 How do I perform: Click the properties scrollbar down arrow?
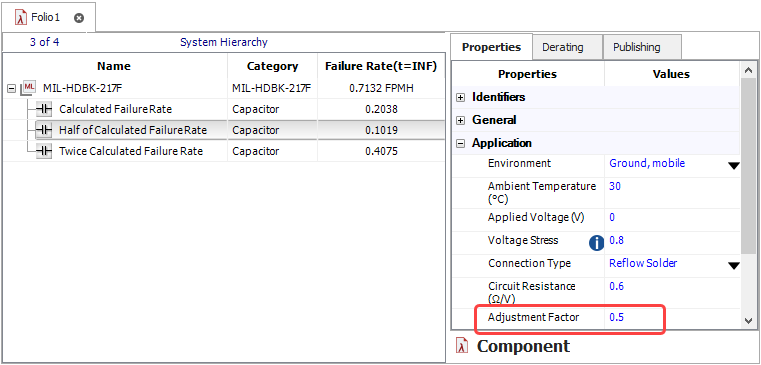tap(748, 320)
